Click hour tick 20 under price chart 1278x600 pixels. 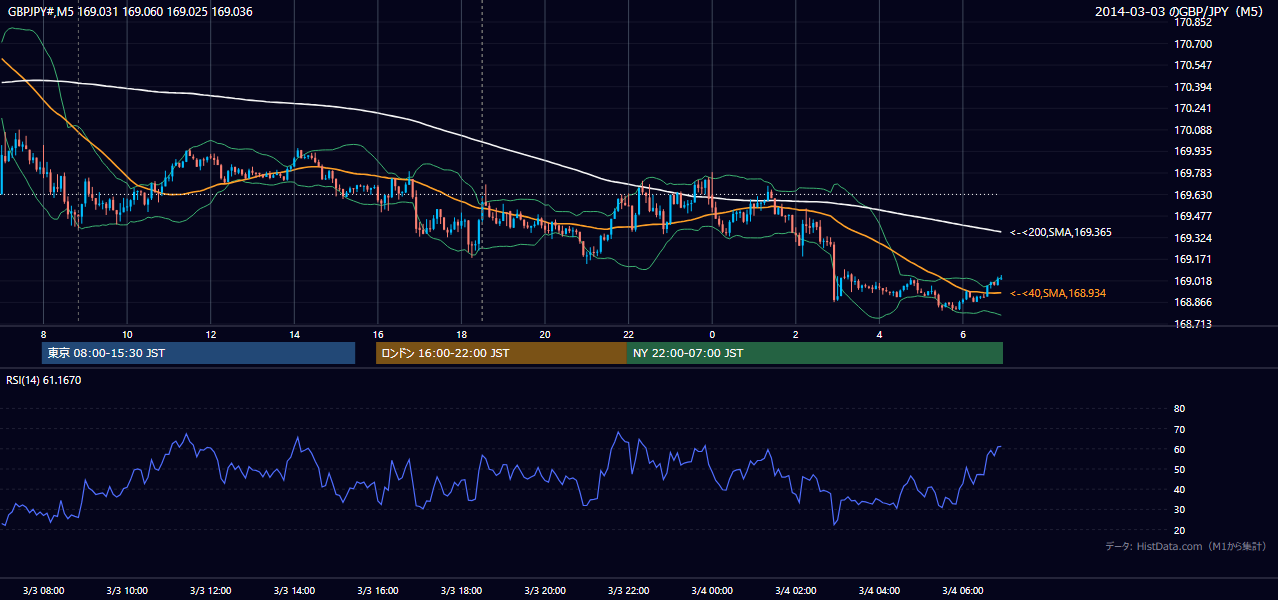point(545,334)
